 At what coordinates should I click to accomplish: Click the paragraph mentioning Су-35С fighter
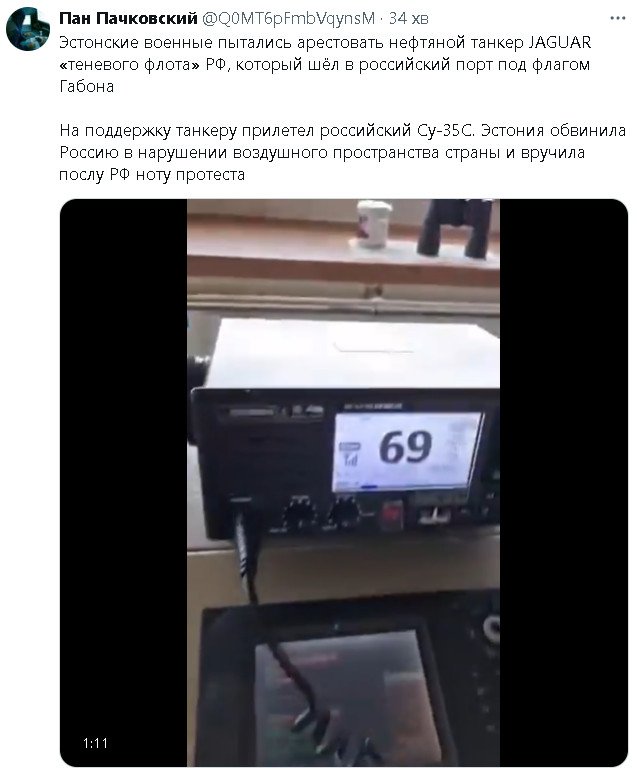tap(342, 152)
